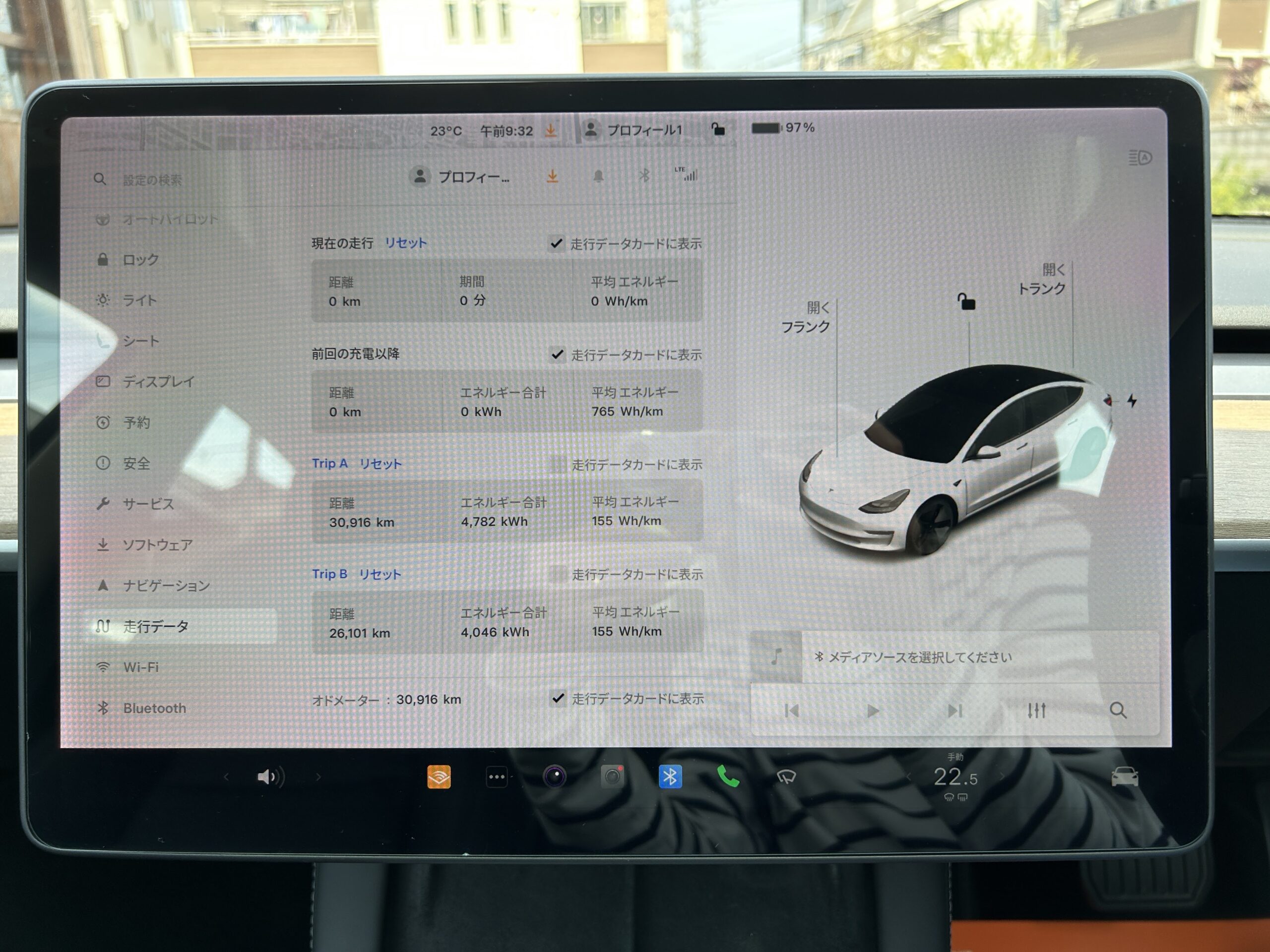Open the blue Bluetooth app icon

pos(669,777)
